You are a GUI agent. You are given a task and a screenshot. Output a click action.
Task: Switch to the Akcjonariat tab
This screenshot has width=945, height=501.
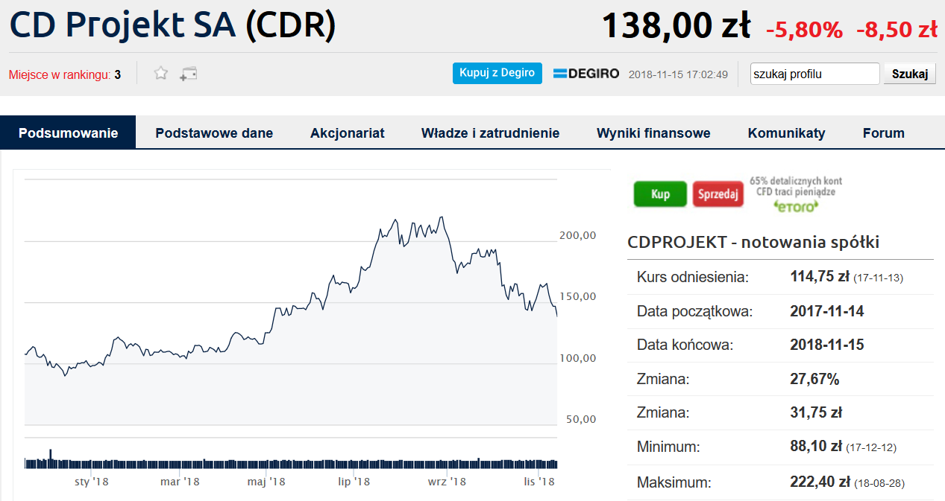click(347, 133)
